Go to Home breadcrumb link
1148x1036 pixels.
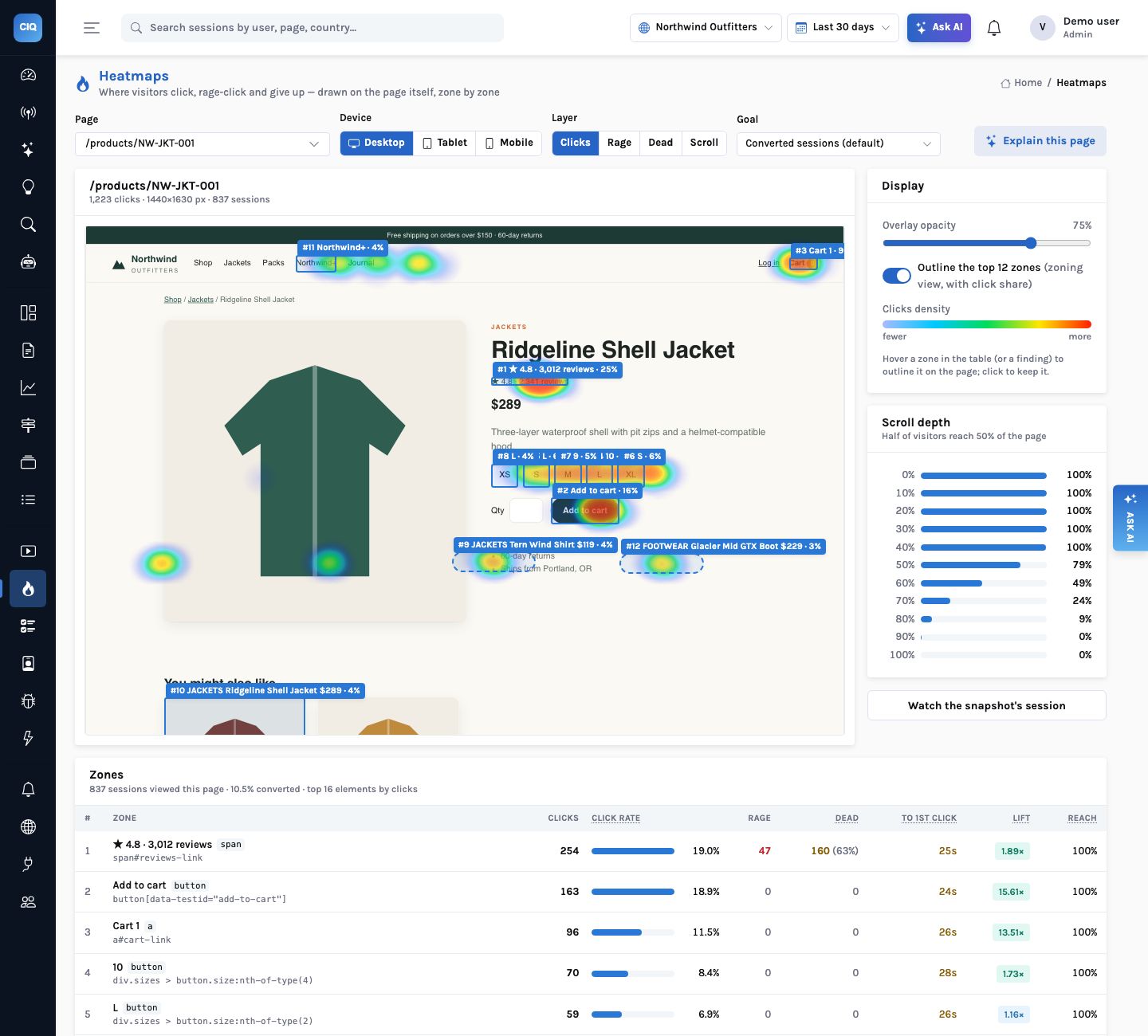[1021, 83]
